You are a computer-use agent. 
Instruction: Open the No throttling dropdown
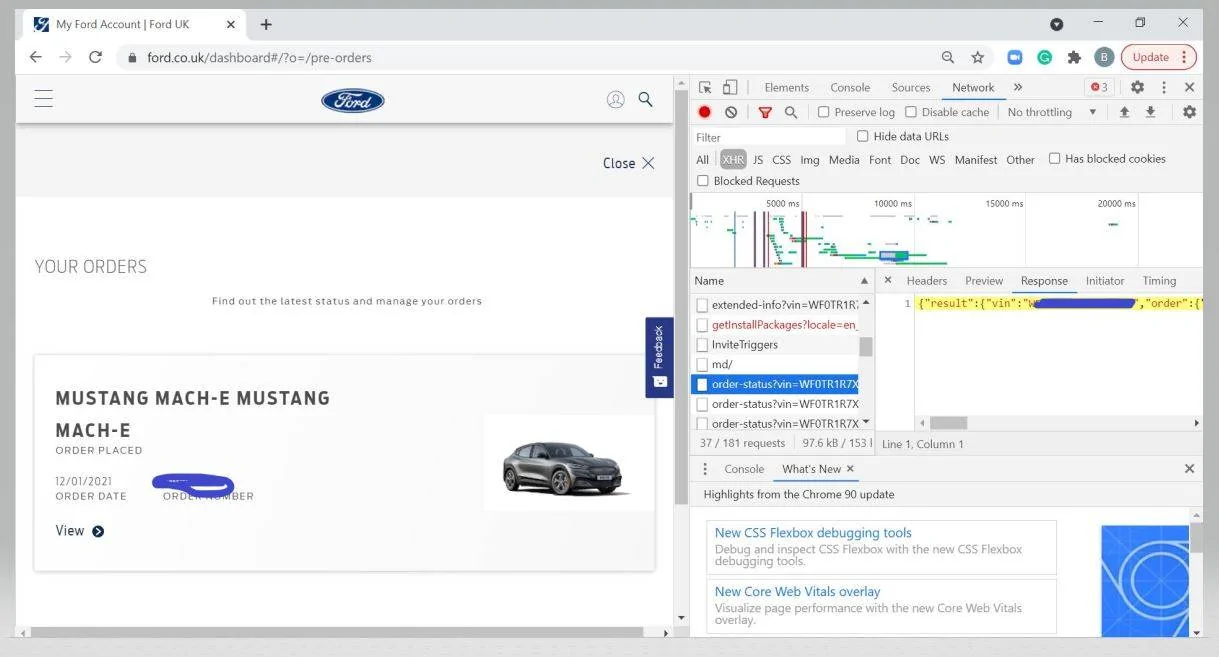1052,112
